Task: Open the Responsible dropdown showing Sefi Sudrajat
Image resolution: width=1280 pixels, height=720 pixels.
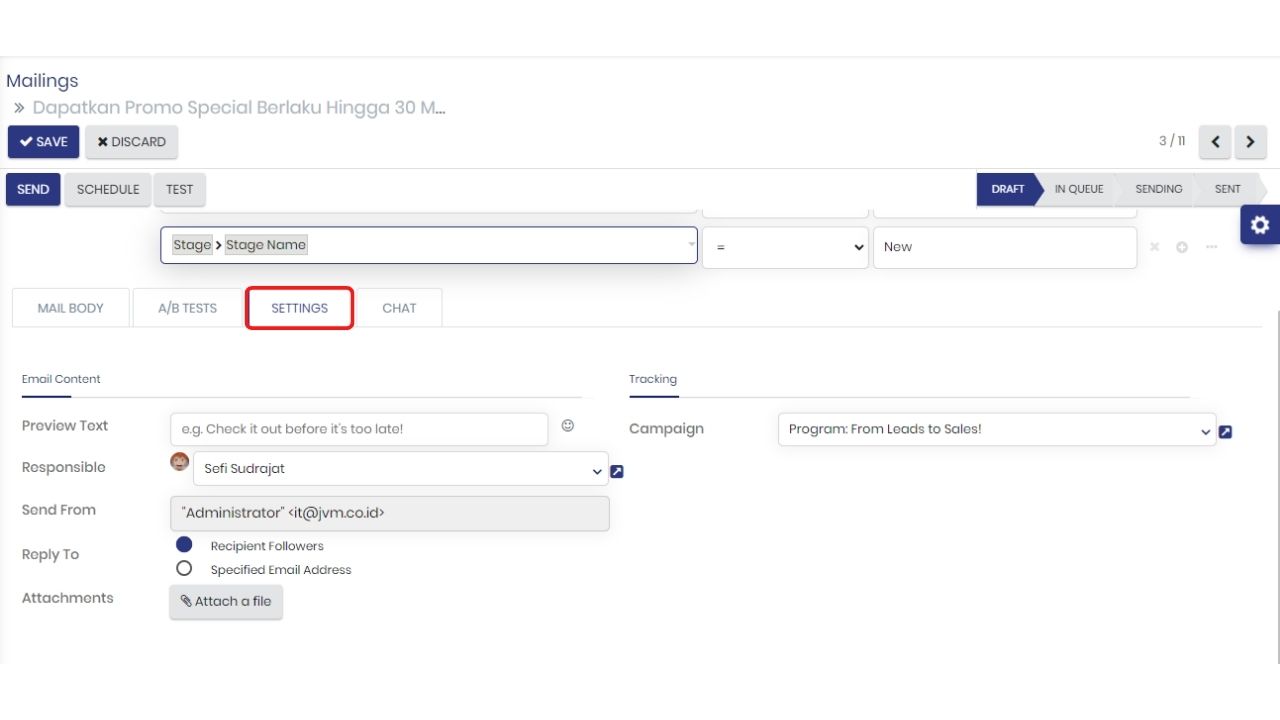Action: pyautogui.click(x=400, y=469)
